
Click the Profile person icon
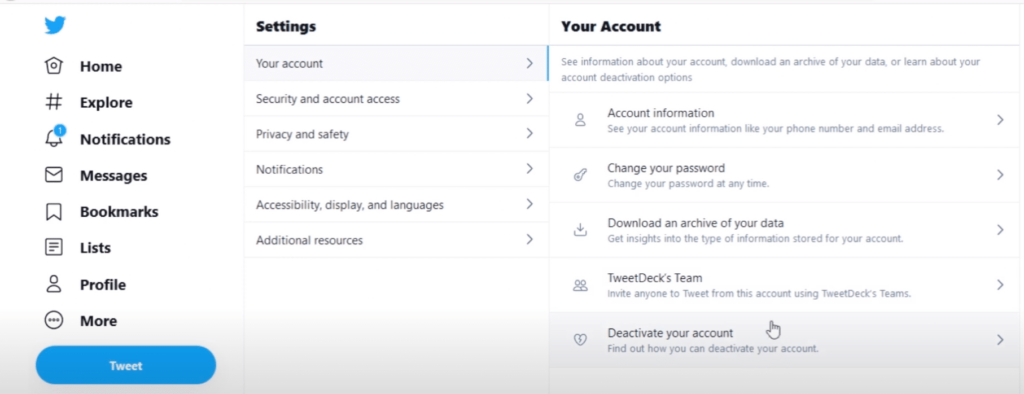tap(54, 284)
